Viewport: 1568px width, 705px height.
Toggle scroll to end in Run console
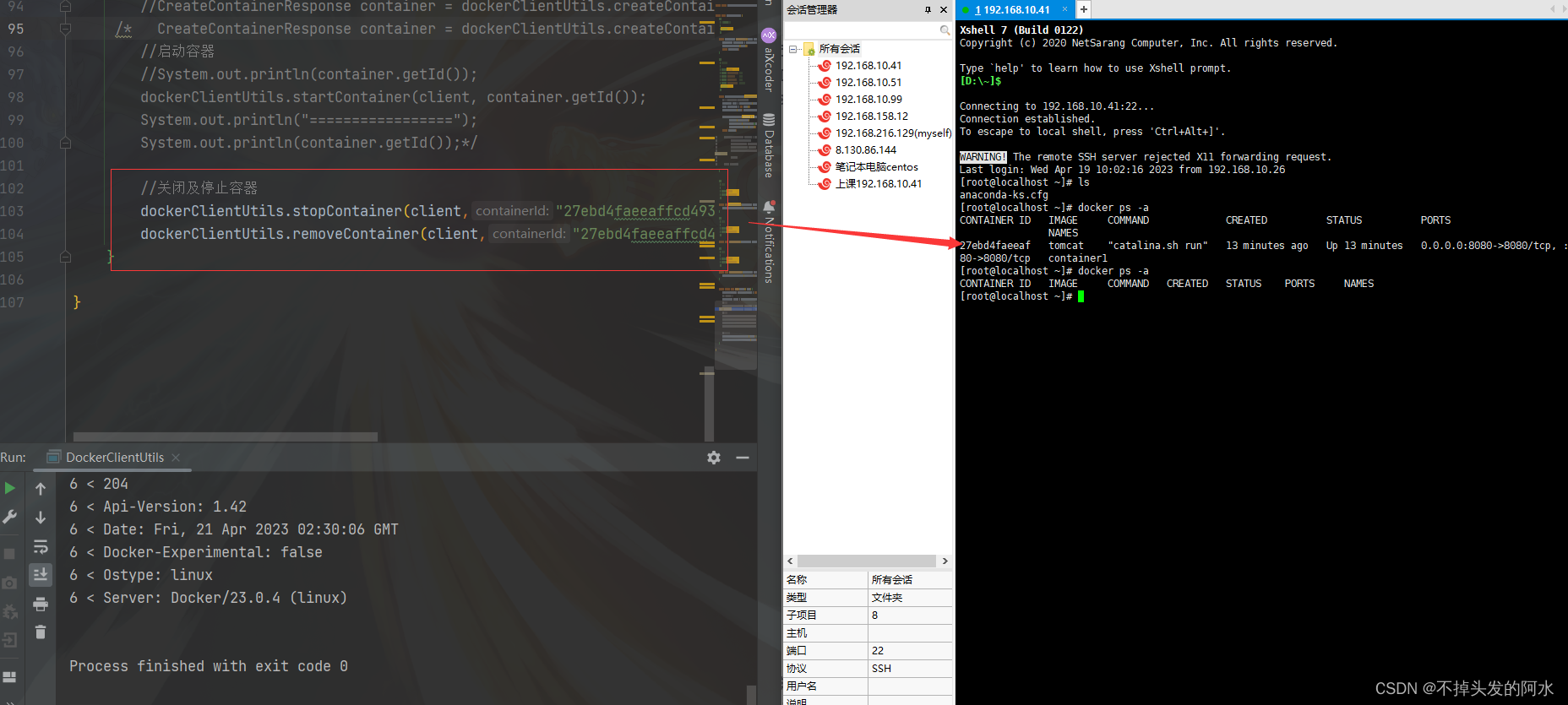pos(41,575)
